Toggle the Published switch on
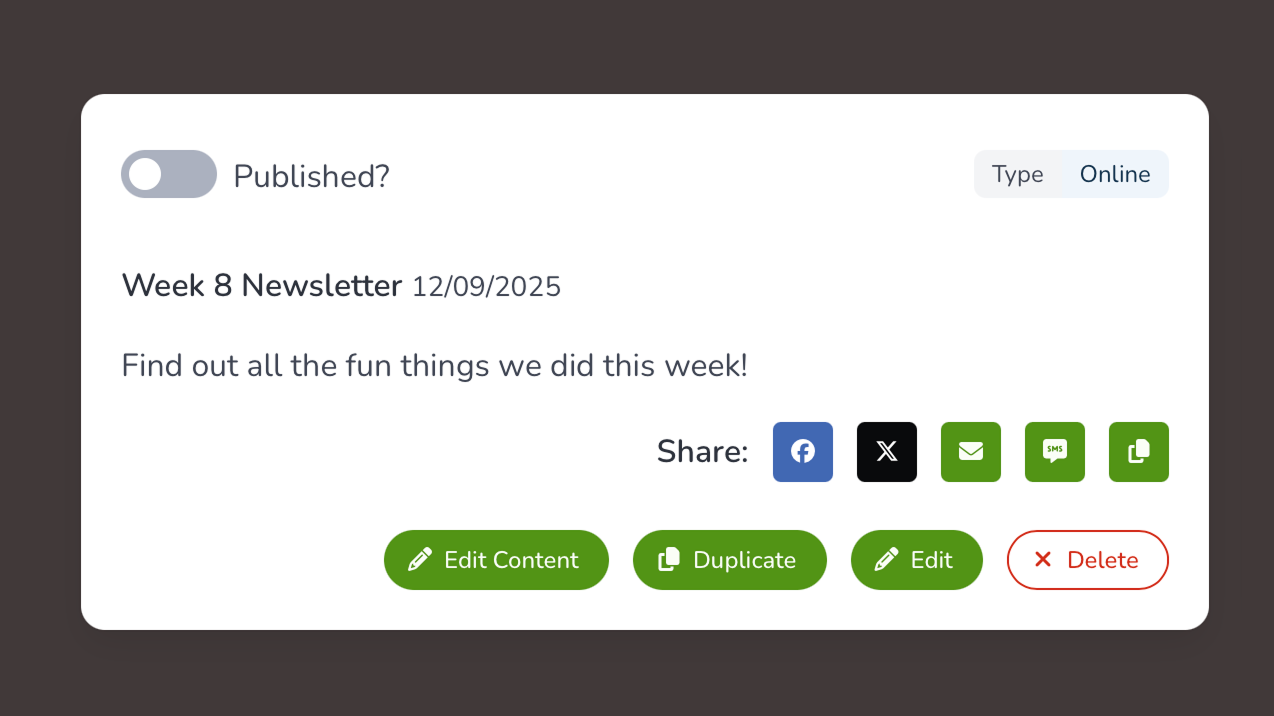This screenshot has height=716, width=1274. pos(169,174)
